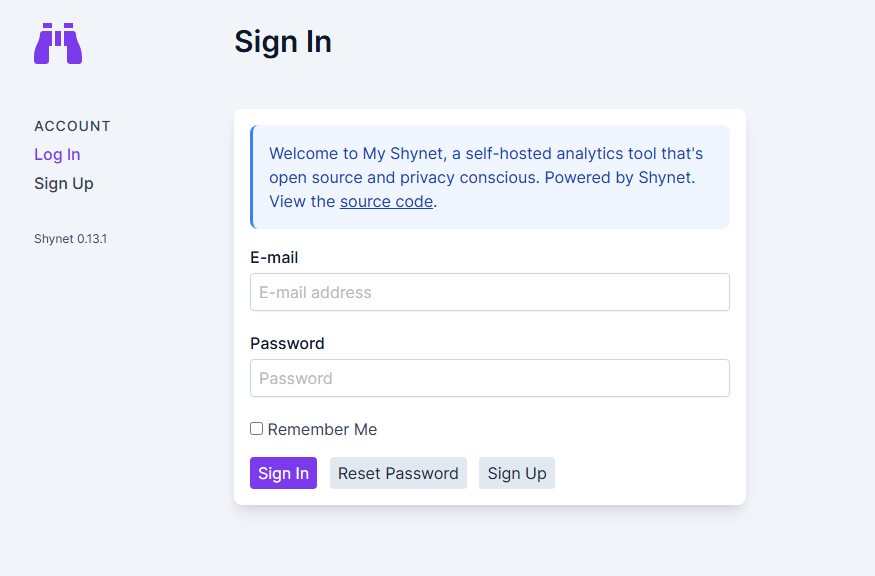
Task: Focus the E-mail address input field
Action: click(x=489, y=292)
